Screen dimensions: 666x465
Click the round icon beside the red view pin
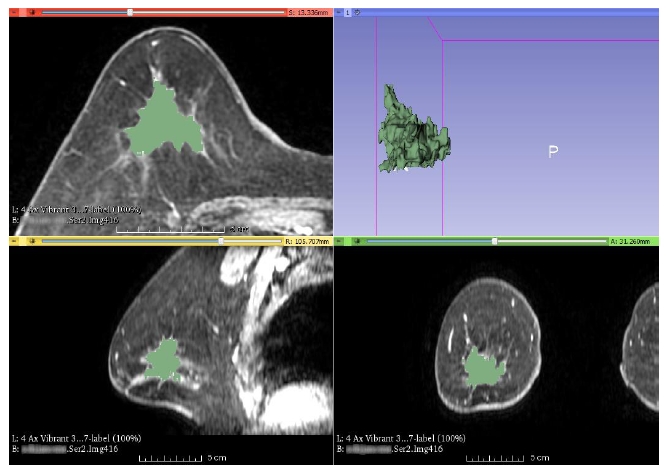click(x=31, y=13)
